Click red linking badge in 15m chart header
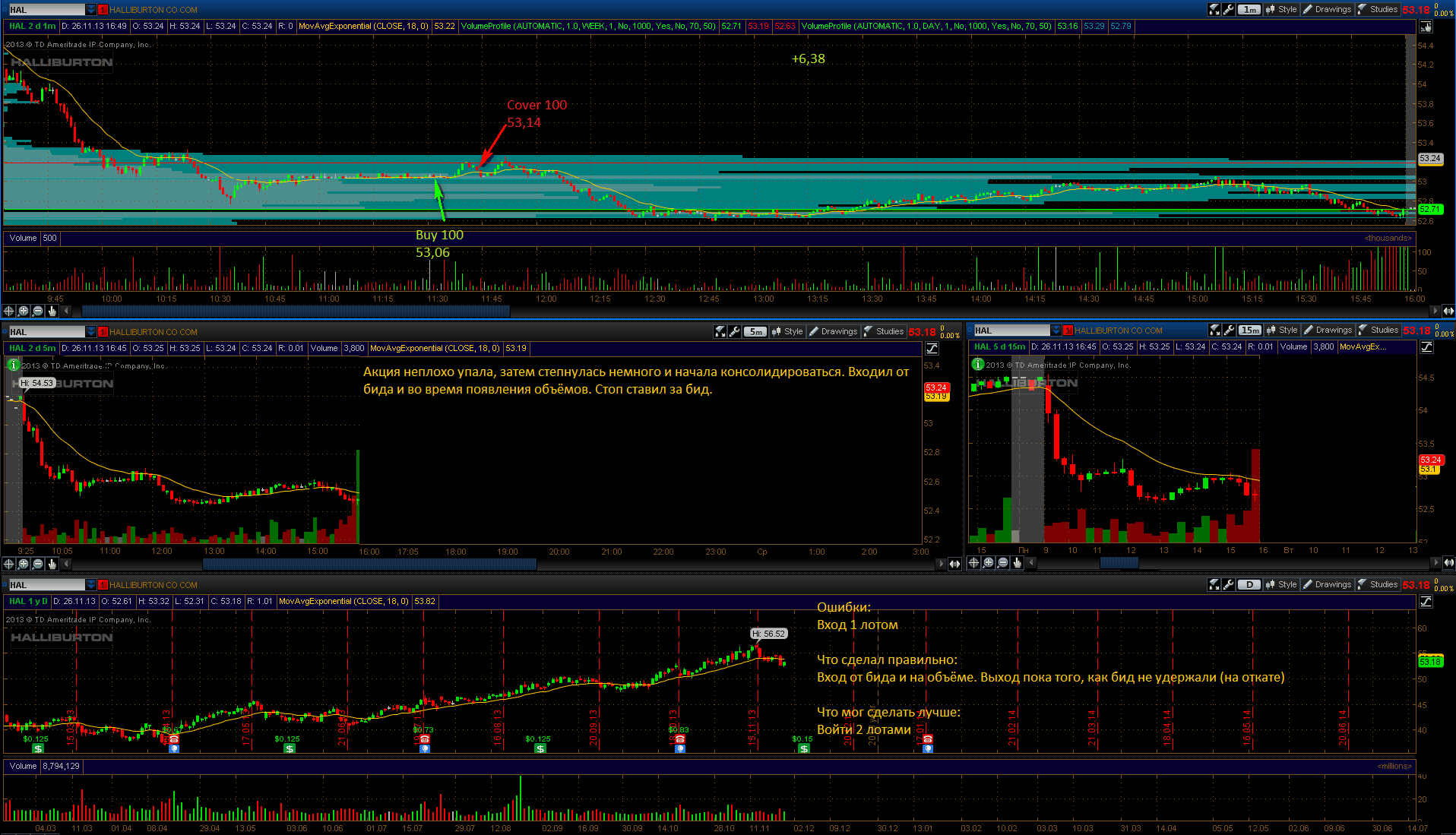Viewport: 1456px width, 835px height. (1068, 331)
